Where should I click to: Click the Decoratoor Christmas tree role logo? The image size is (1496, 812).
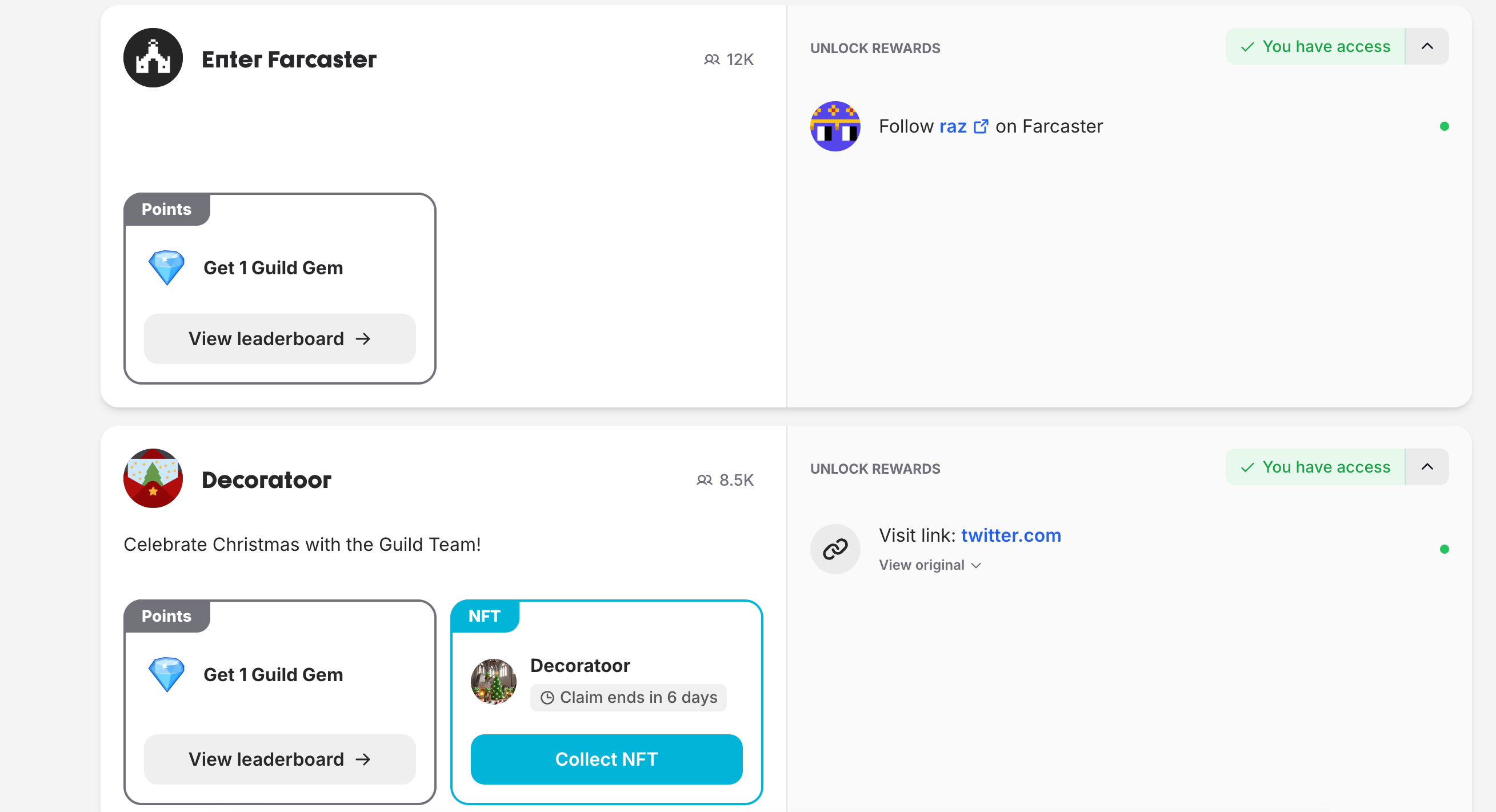pos(153,479)
